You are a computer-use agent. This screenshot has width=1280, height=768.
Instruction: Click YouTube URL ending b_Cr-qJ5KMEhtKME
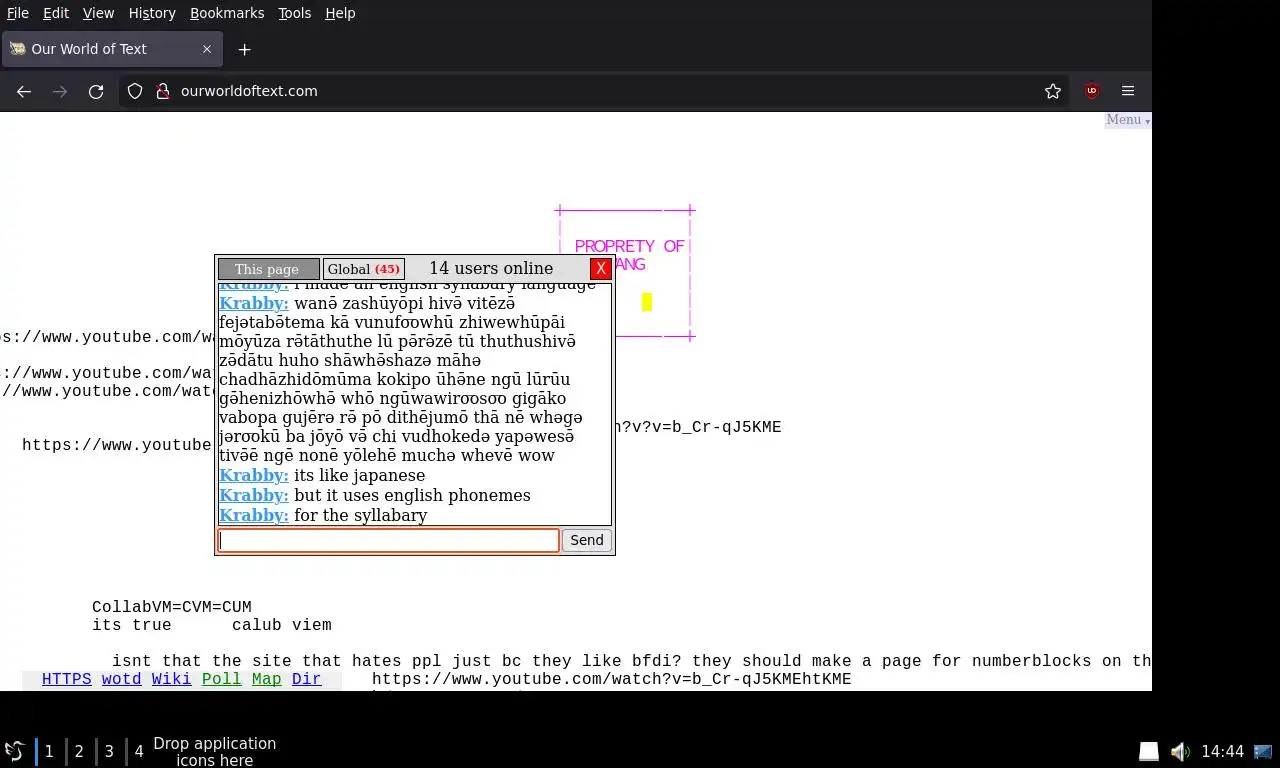click(612, 679)
